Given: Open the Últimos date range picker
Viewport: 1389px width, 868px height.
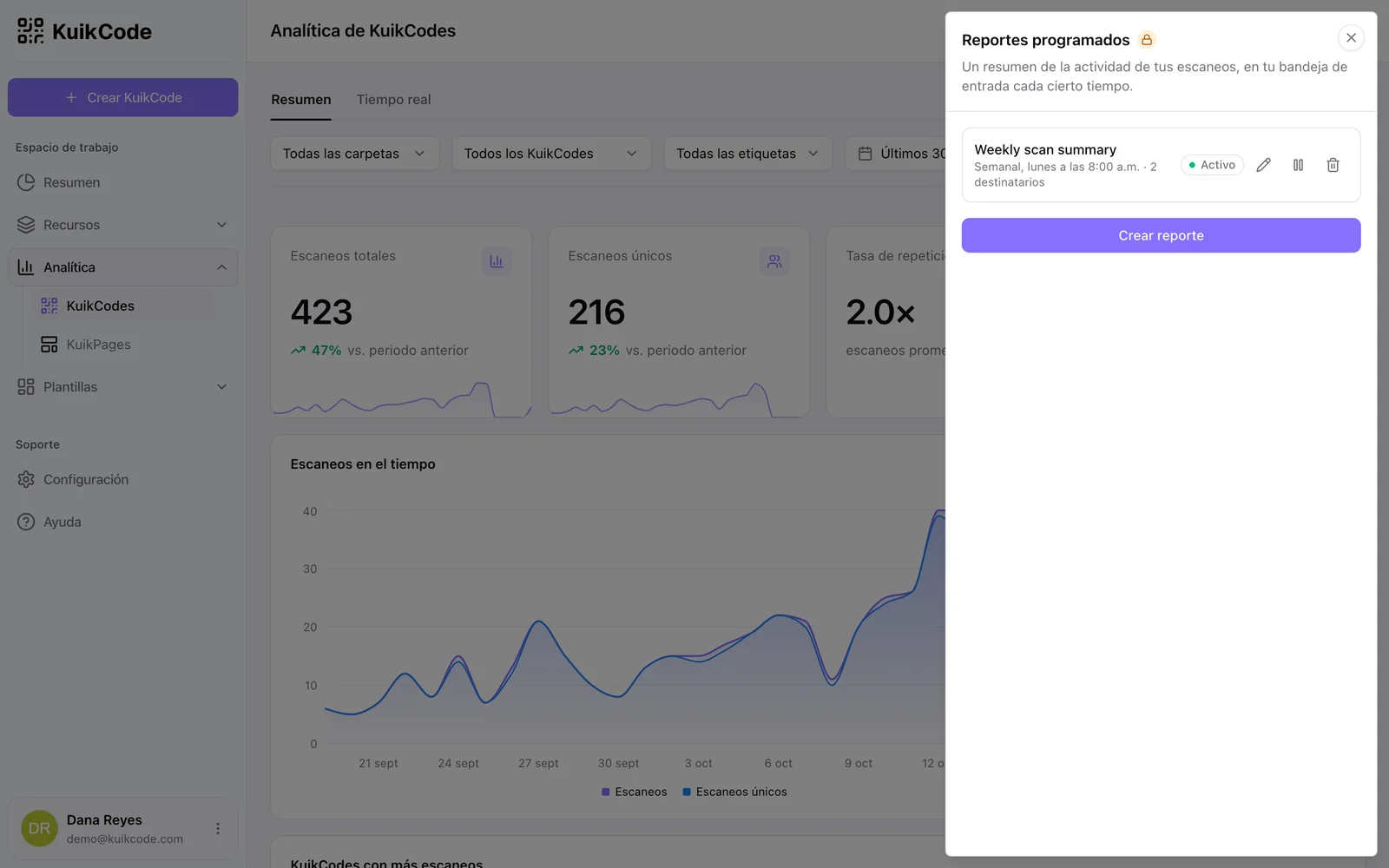Looking at the screenshot, I should 896,154.
